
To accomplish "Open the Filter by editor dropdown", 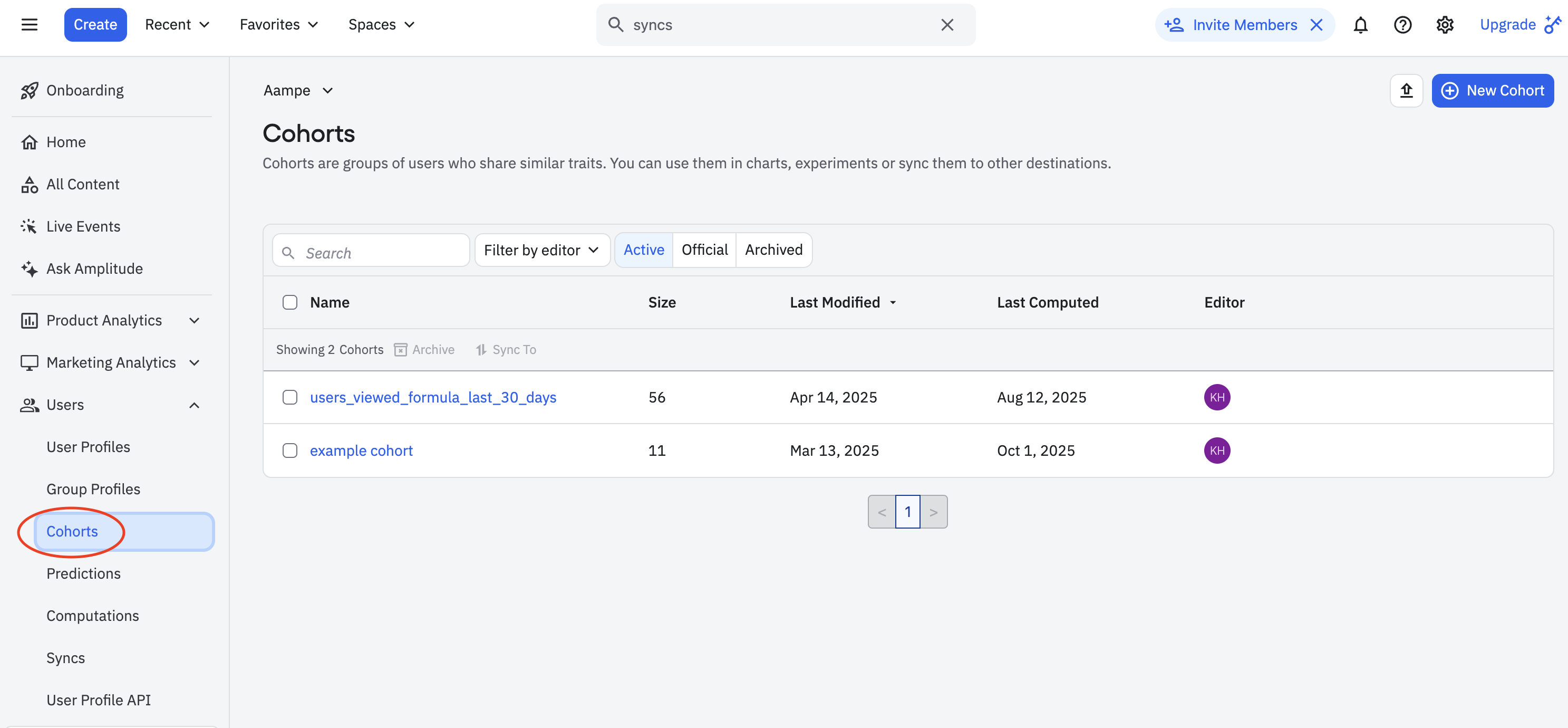I will 542,250.
